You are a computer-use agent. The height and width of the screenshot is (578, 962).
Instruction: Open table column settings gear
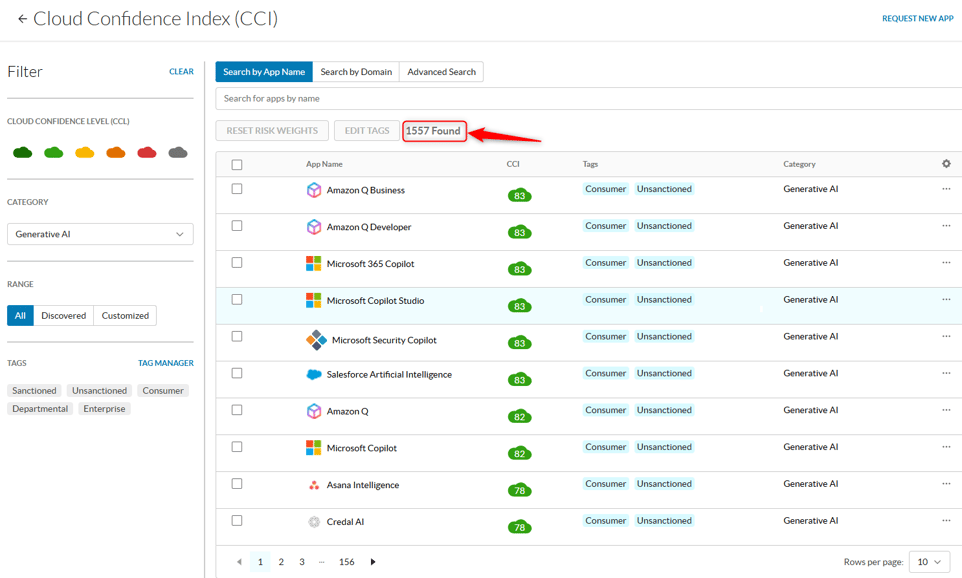(946, 164)
